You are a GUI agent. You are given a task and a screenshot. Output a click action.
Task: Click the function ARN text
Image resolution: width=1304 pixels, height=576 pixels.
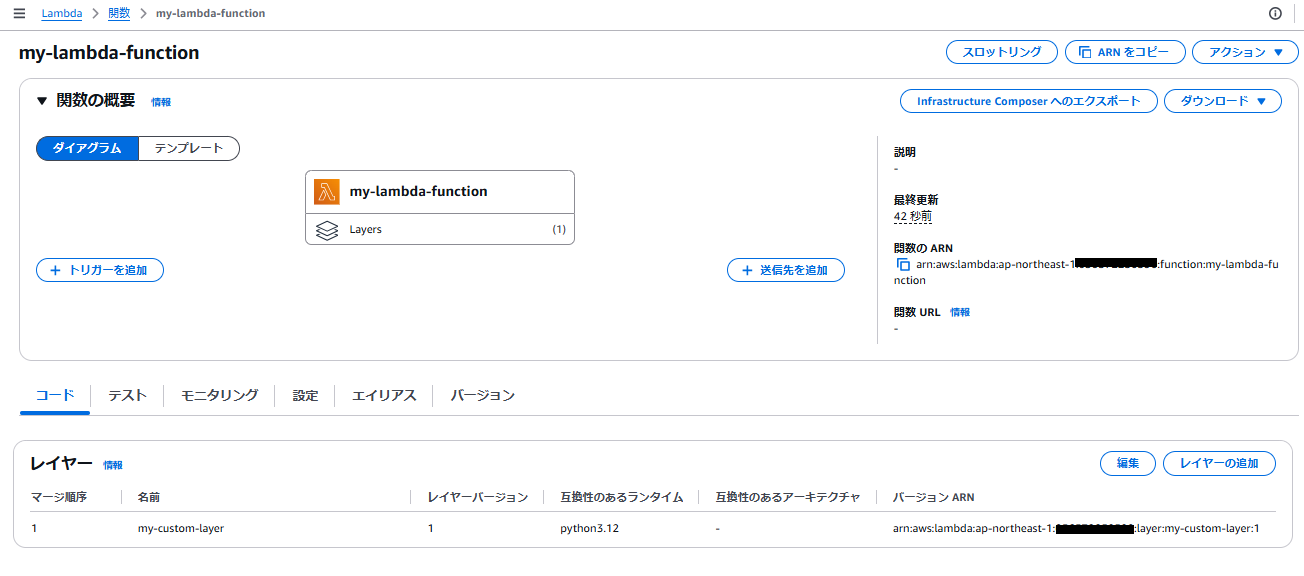click(1086, 272)
